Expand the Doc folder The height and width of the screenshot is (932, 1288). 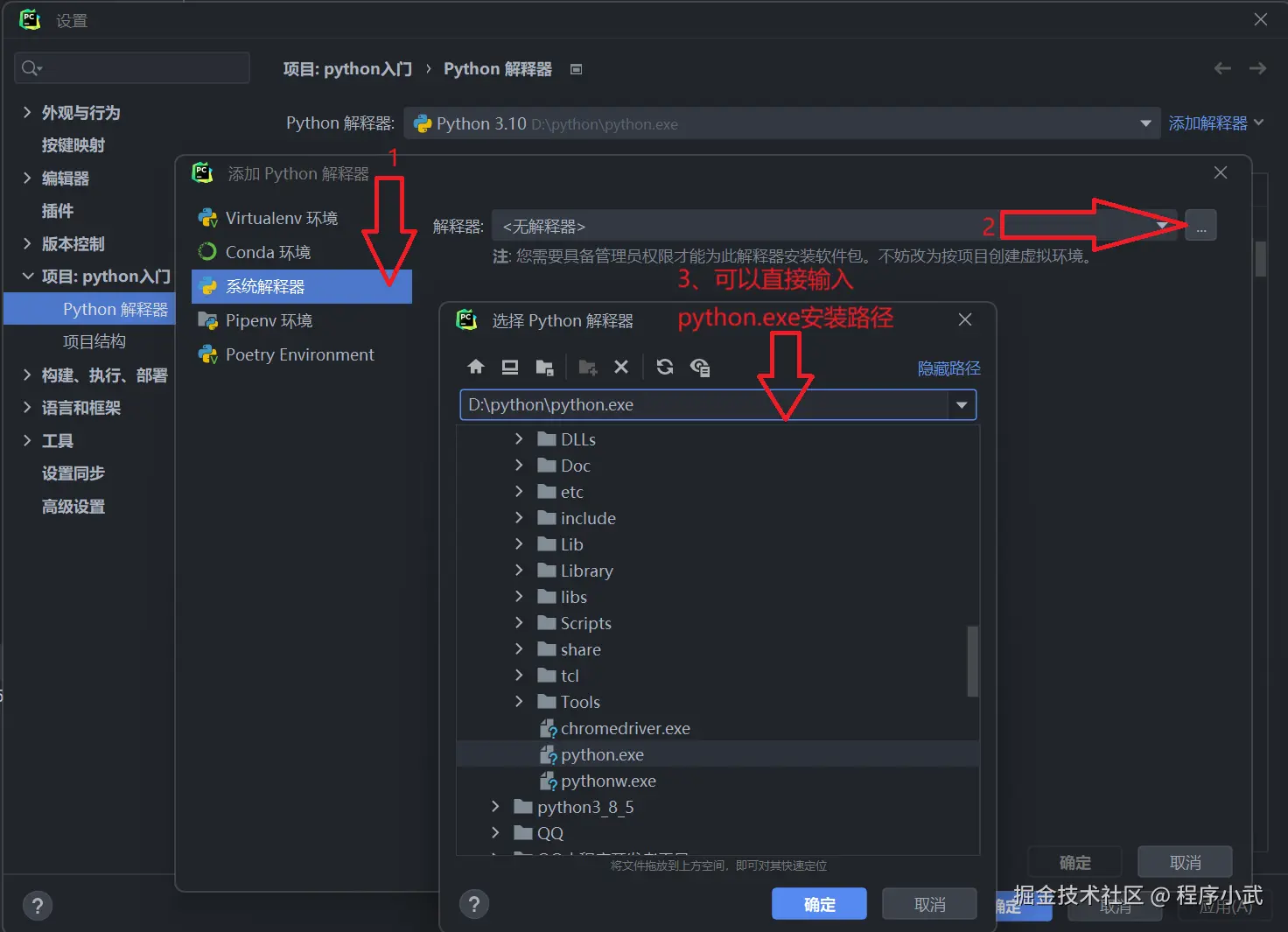(519, 465)
